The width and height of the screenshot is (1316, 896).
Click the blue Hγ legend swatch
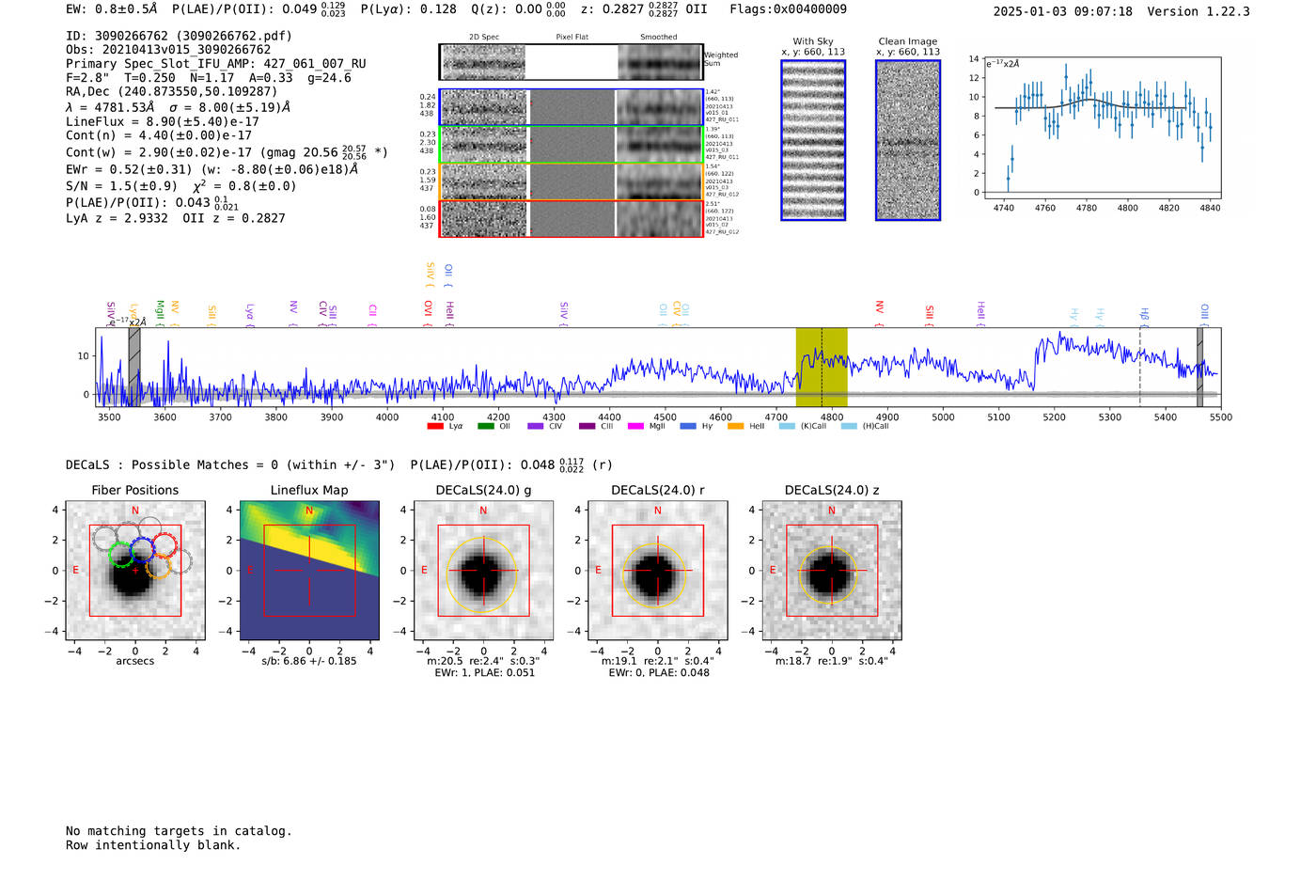tap(687, 426)
